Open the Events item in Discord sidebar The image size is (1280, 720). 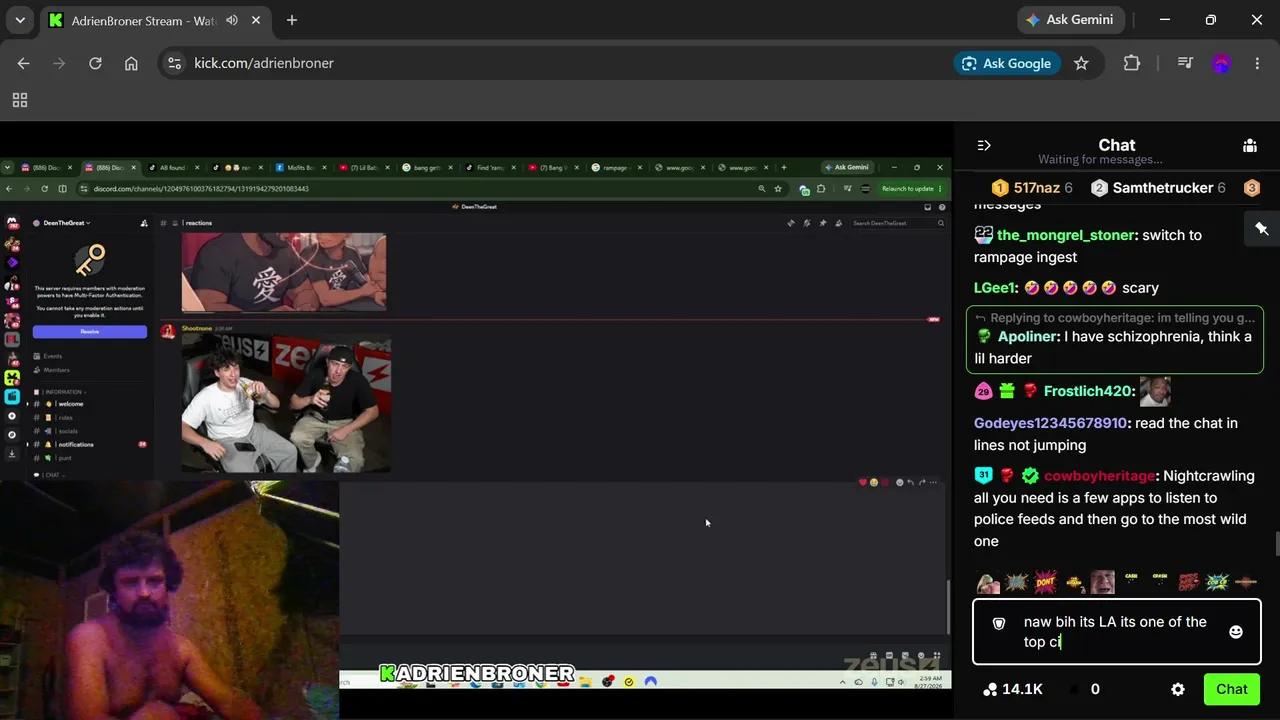pyautogui.click(x=52, y=356)
